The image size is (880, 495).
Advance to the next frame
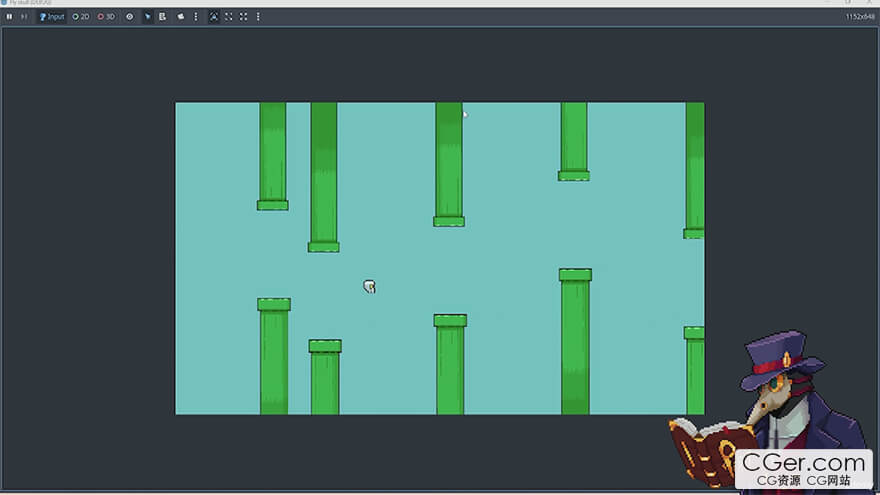tap(24, 17)
